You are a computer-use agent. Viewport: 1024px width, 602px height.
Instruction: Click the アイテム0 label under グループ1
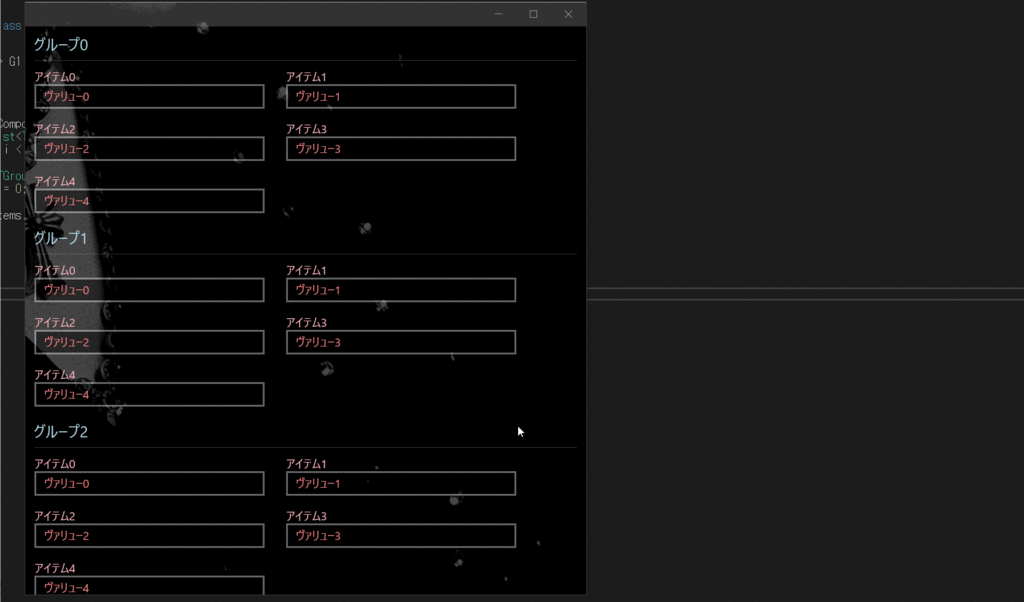55,270
